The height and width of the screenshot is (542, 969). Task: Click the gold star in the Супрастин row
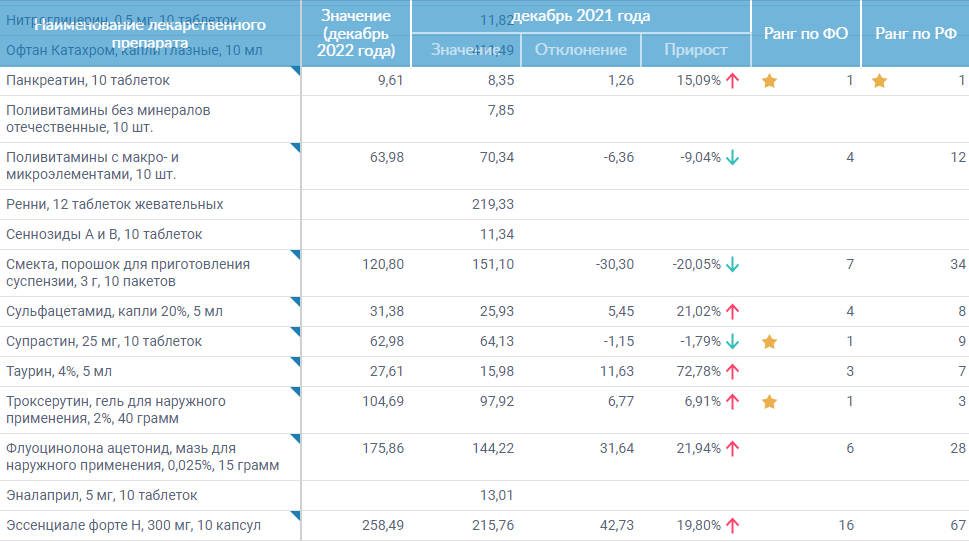769,342
